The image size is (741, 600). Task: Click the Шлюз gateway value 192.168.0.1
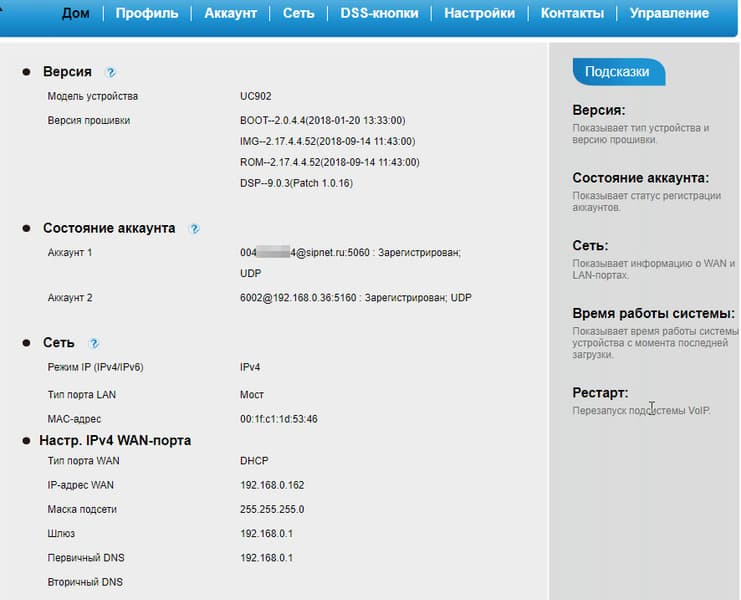tap(267, 533)
